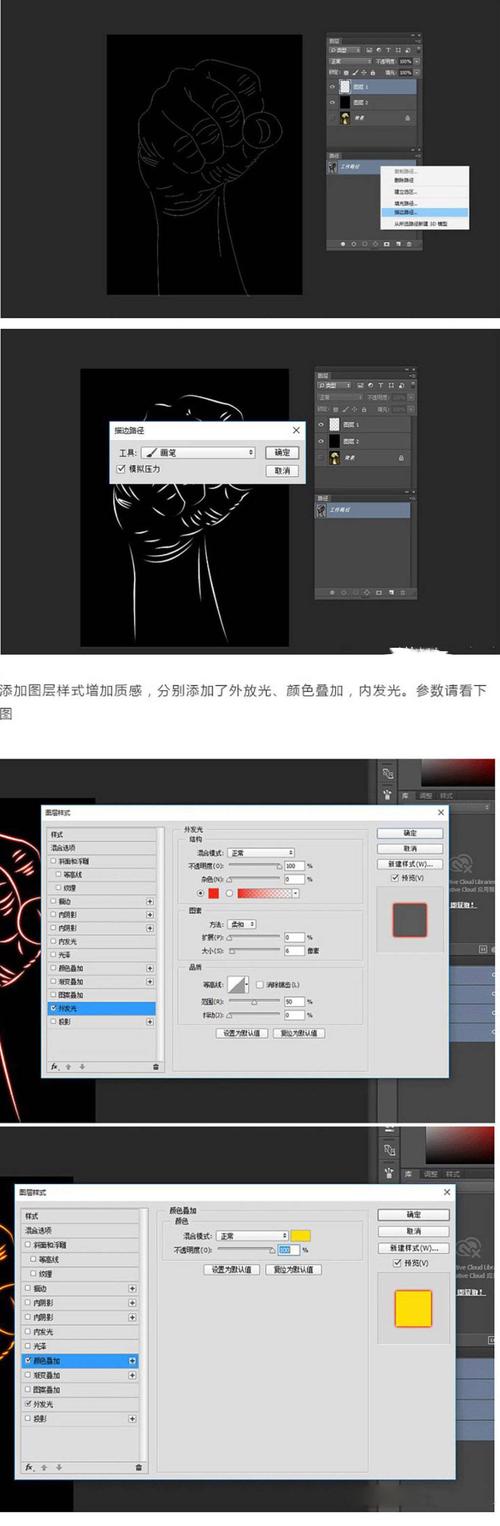Viewport: 500px width, 1526px height.
Task: Select gradient radio beside red gradient bar
Action: 230,892
